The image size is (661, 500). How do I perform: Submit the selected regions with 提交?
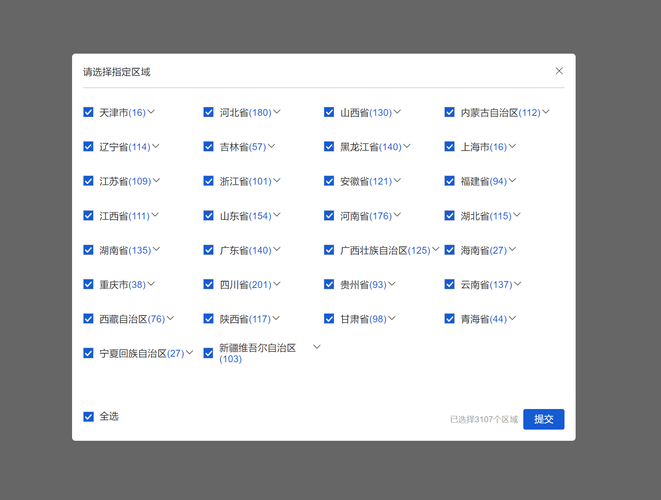(543, 419)
